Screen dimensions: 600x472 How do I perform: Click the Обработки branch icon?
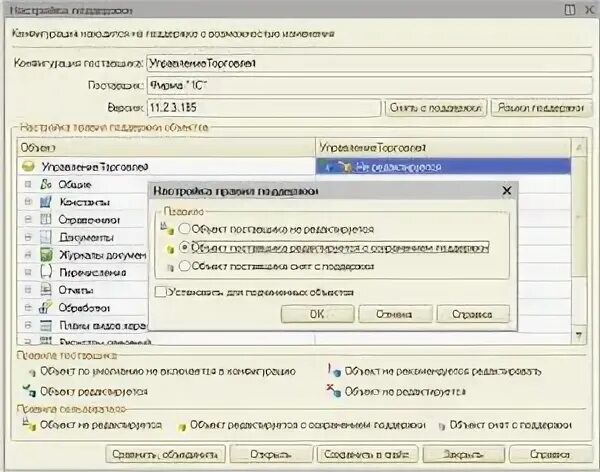46,307
